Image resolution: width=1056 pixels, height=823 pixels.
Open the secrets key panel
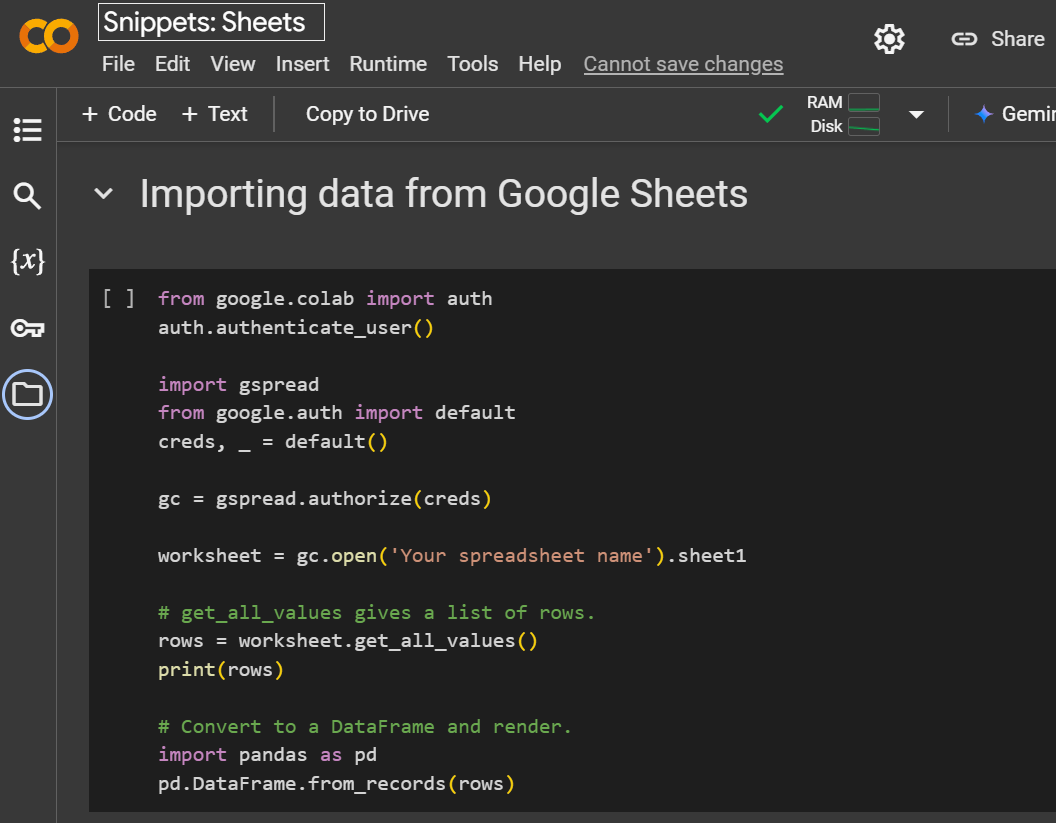[x=28, y=328]
